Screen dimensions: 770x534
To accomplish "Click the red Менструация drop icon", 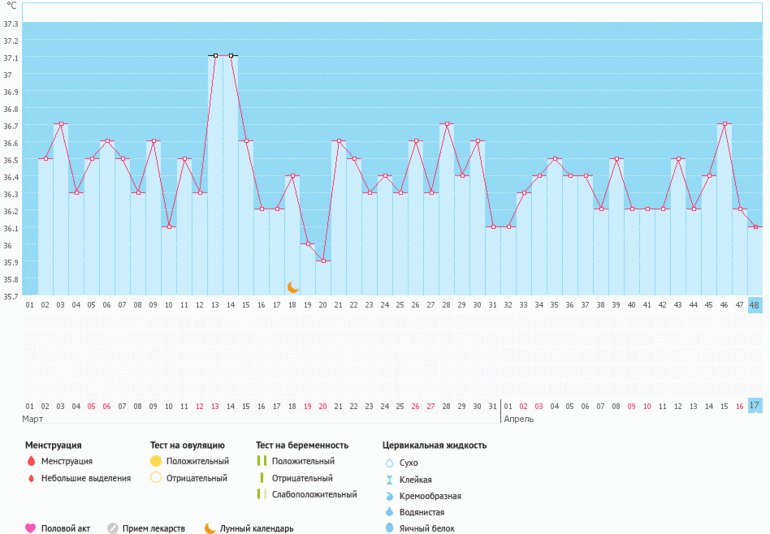I will click(x=30, y=461).
